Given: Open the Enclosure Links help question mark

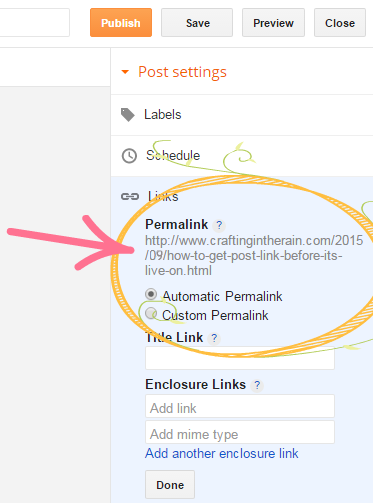Looking at the screenshot, I should point(257,385).
